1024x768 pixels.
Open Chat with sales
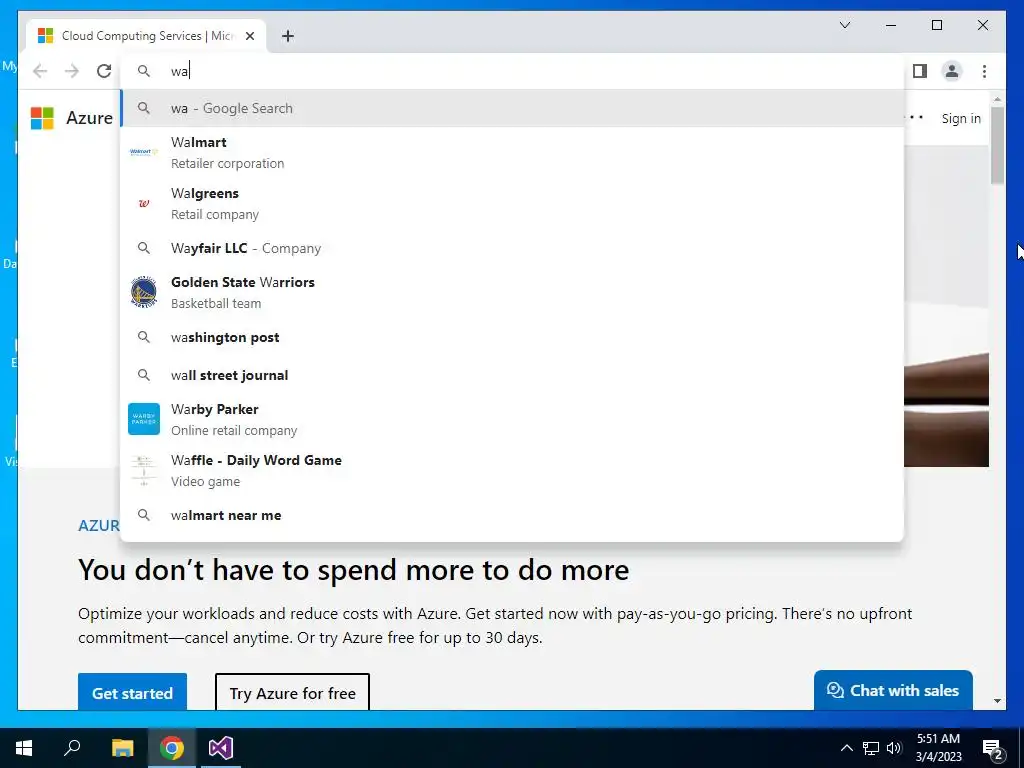[x=893, y=690]
